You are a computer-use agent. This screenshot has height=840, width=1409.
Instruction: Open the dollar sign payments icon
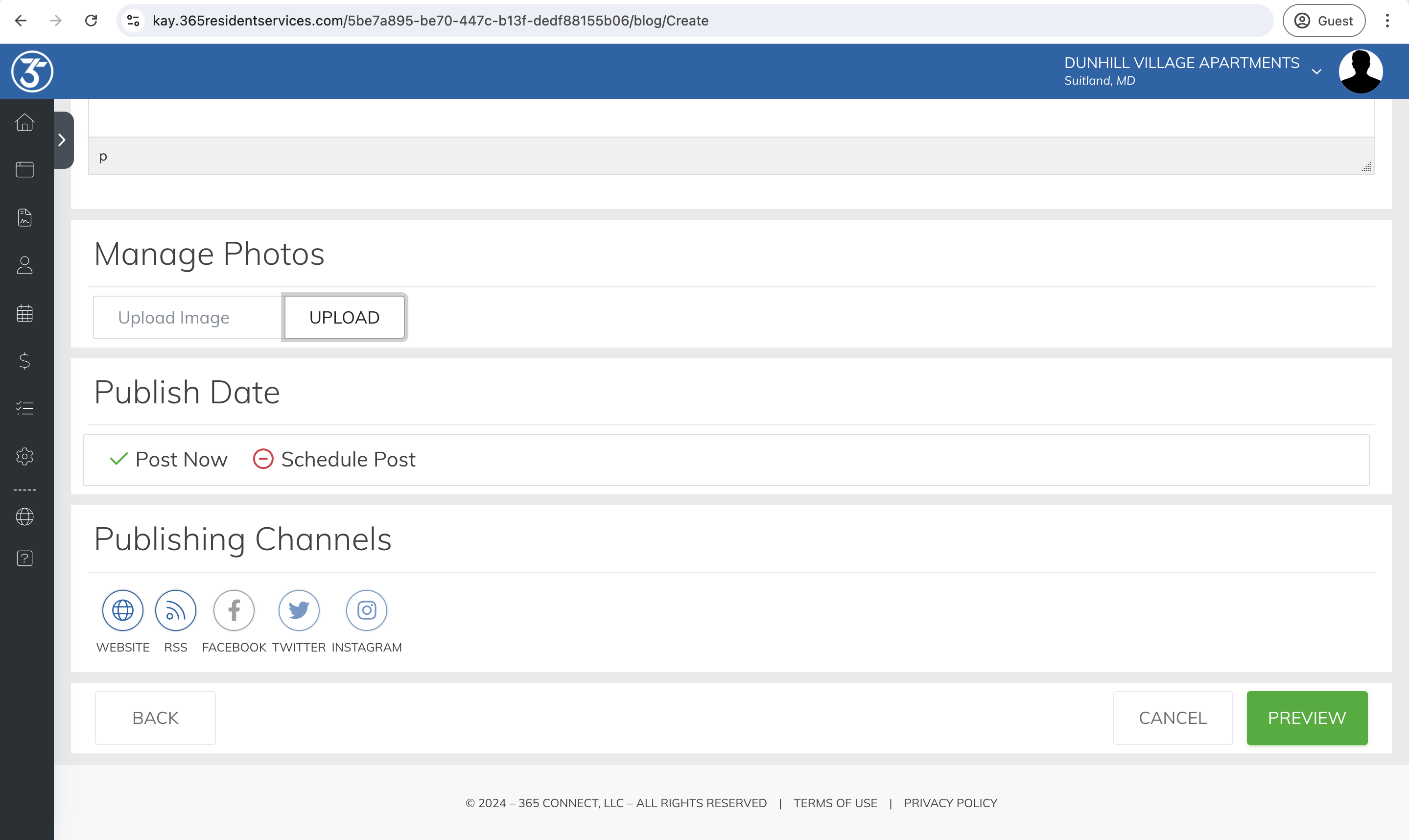pyautogui.click(x=24, y=361)
